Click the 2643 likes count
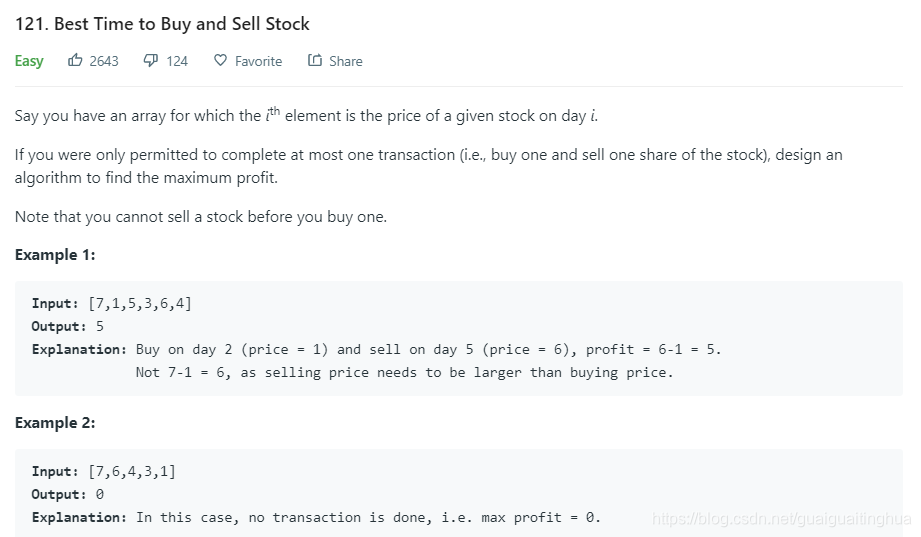The image size is (921, 537). coord(104,61)
